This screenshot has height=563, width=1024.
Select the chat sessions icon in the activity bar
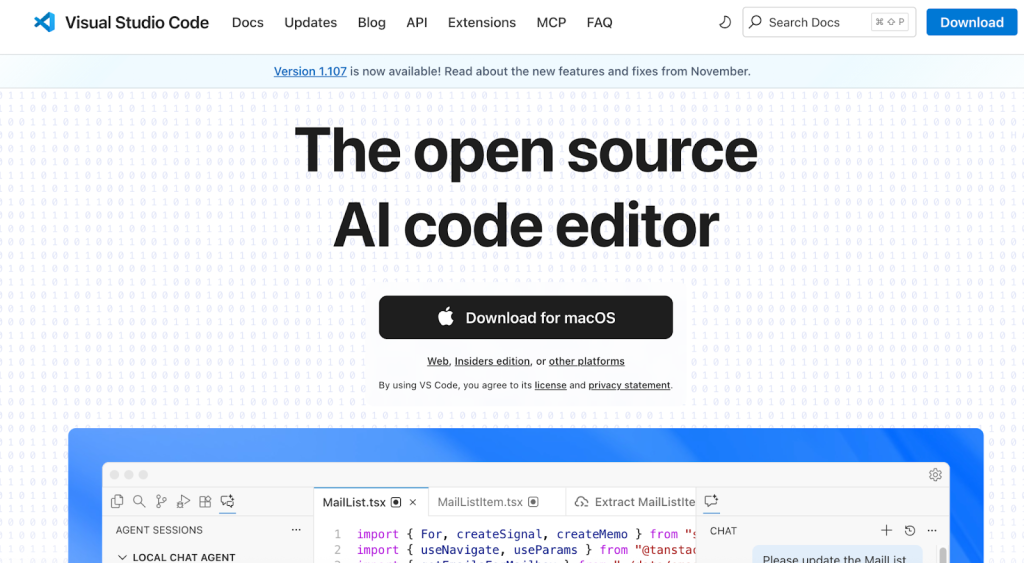tap(228, 501)
